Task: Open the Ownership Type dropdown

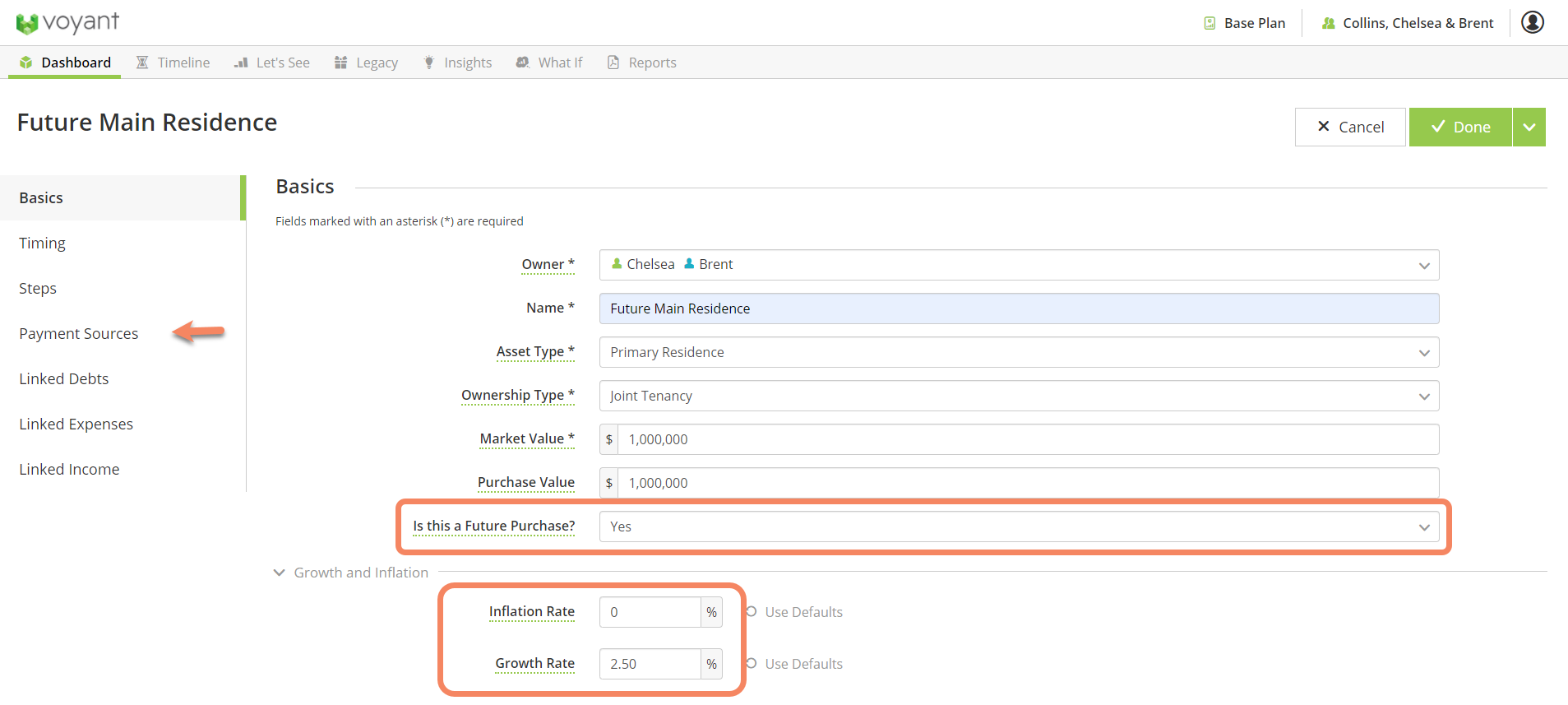Action: click(1019, 396)
